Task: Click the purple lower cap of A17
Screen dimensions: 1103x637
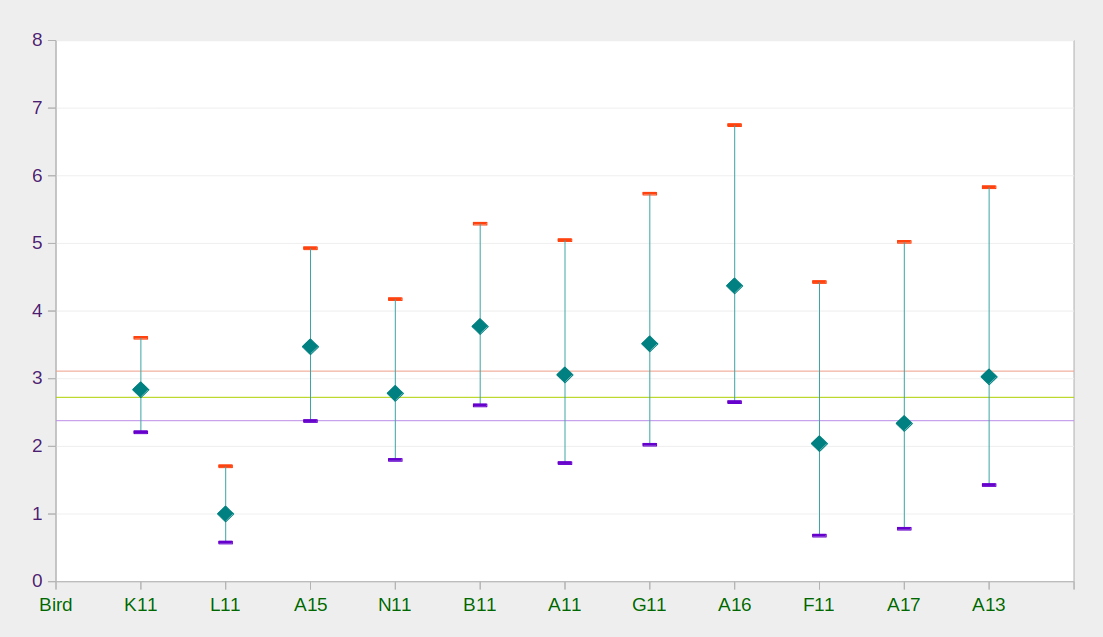Action: 904,528
